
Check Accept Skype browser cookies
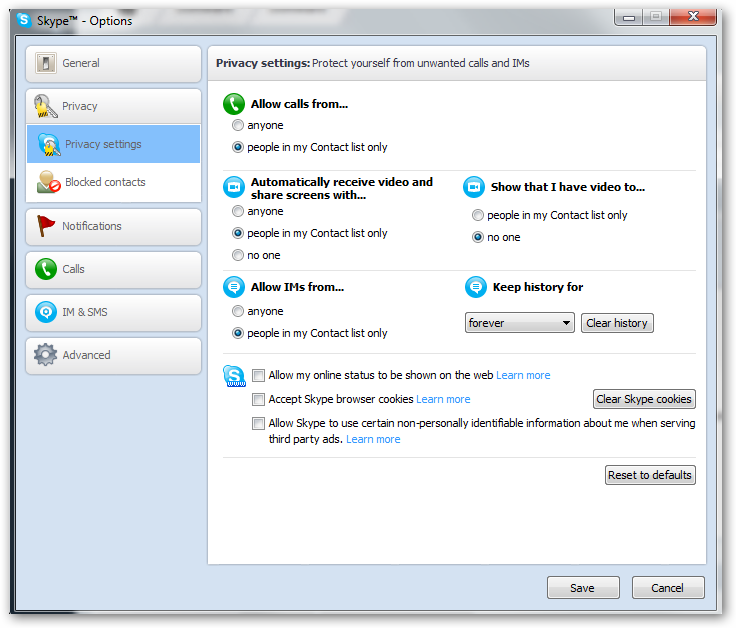258,399
